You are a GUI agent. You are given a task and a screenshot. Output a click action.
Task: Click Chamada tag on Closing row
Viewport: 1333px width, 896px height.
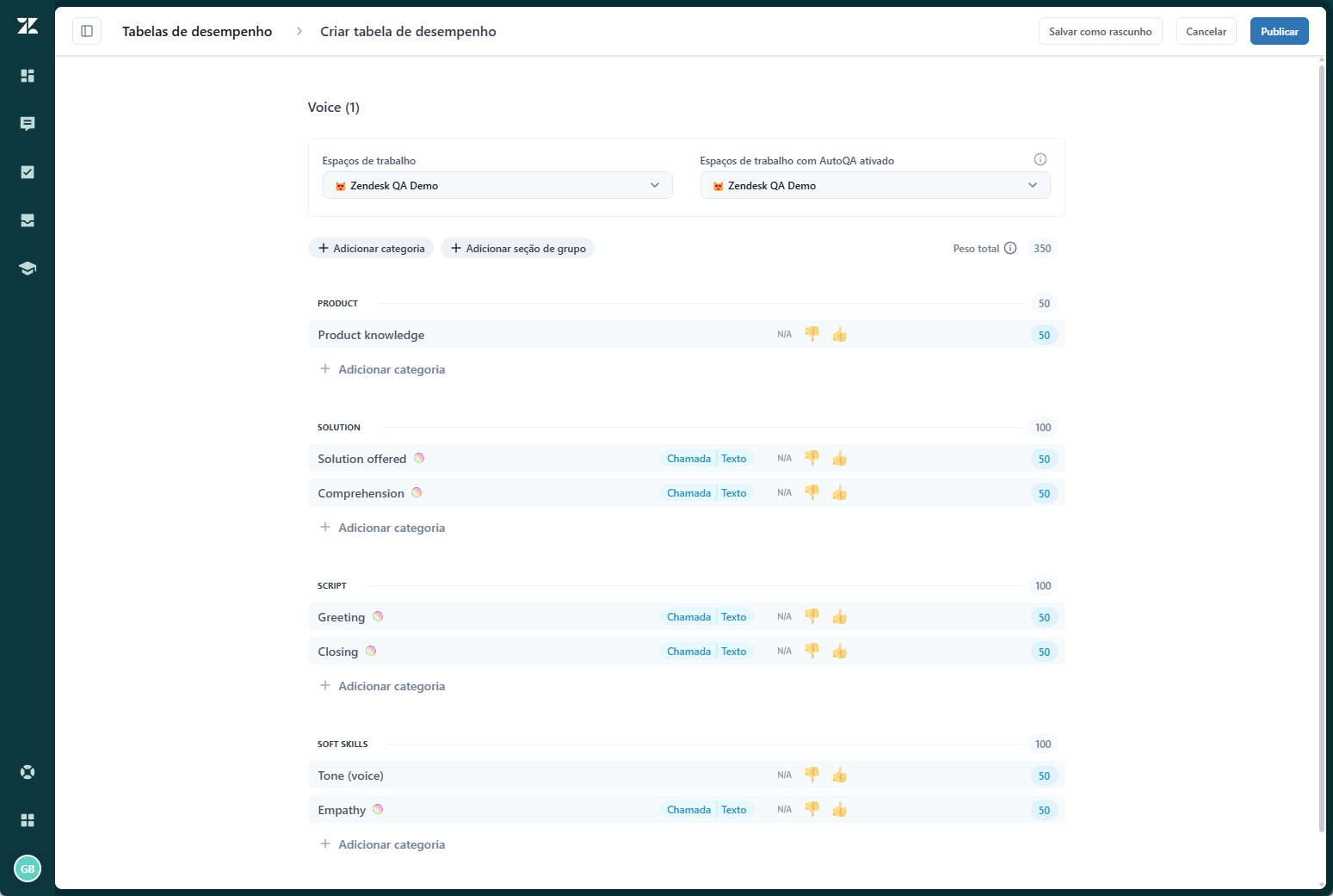[x=688, y=652]
